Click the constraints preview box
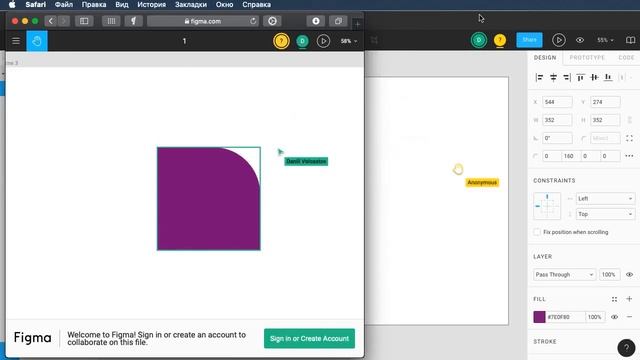The image size is (640, 360). (547, 206)
